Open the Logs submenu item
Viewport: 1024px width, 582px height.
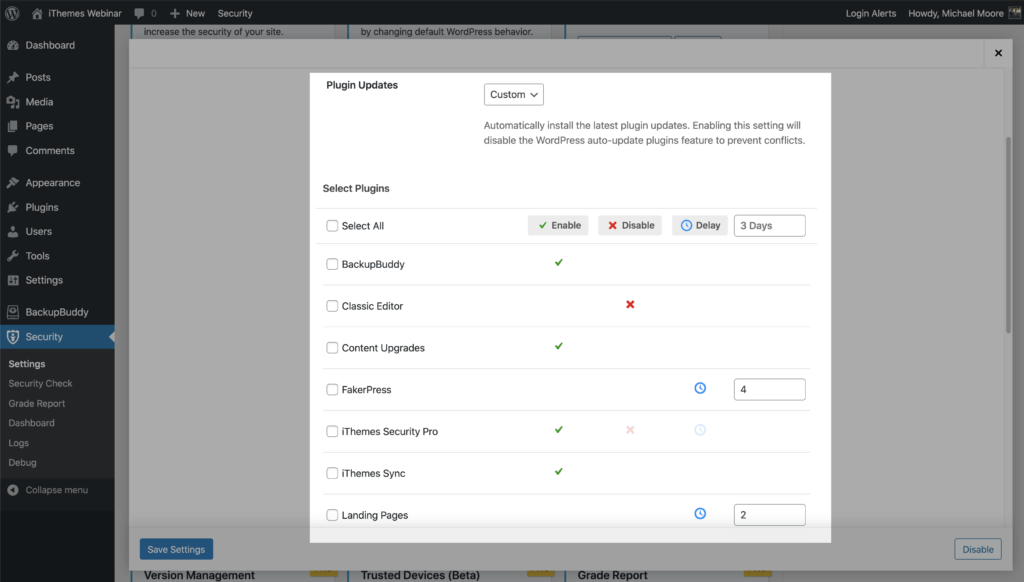18,443
